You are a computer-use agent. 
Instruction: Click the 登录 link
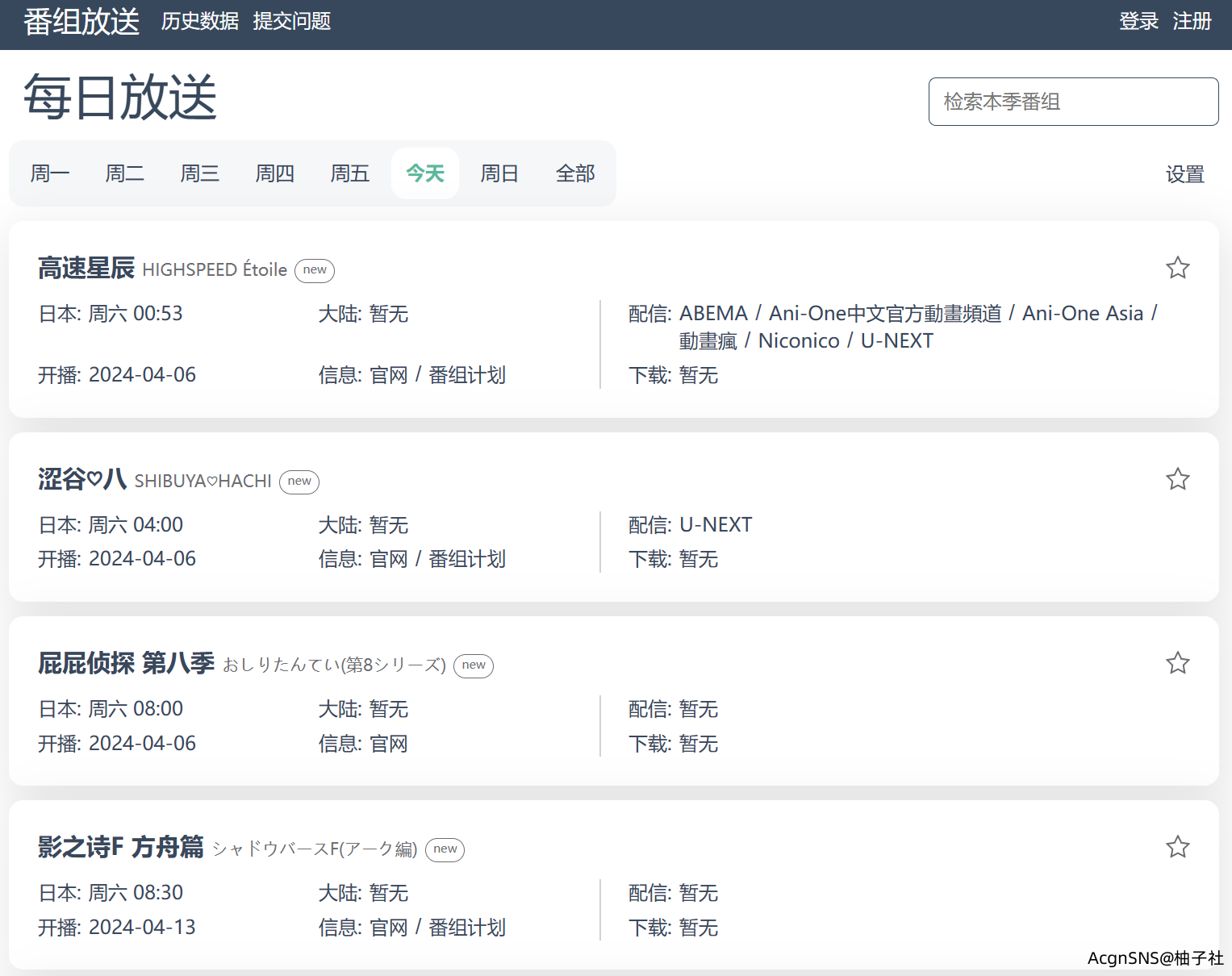click(1138, 21)
